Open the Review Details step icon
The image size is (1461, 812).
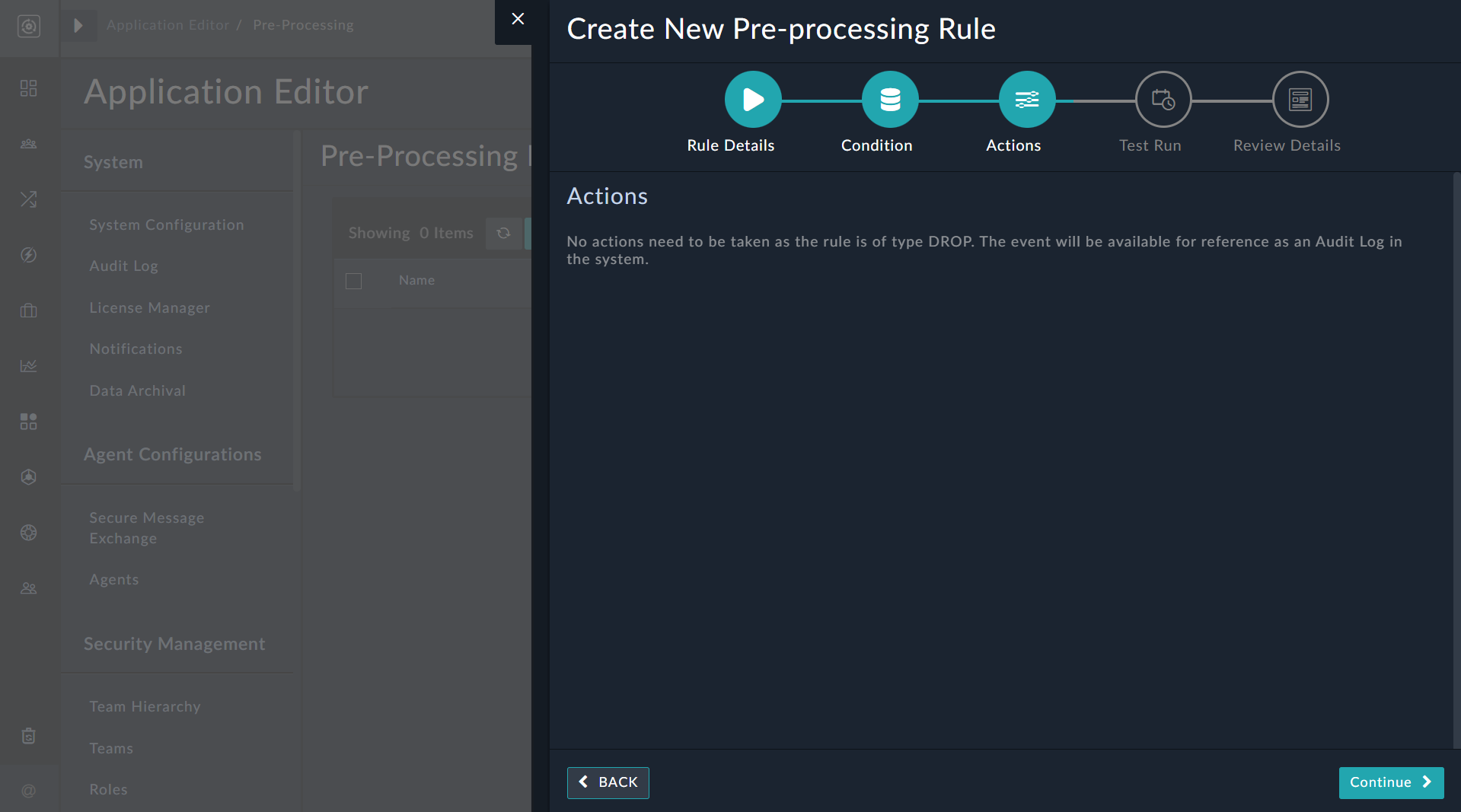tap(1300, 99)
